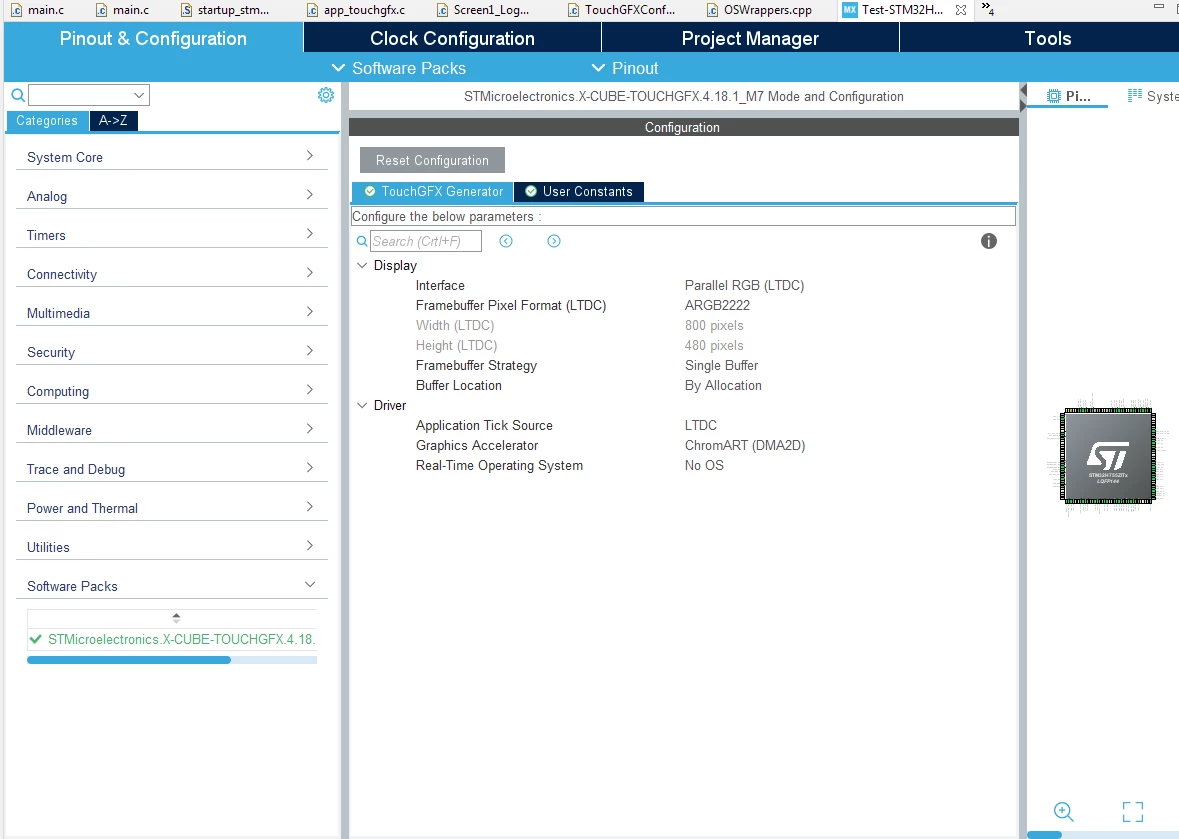Click the search magnifier icon in left panel
This screenshot has width=1179, height=839.
click(18, 95)
